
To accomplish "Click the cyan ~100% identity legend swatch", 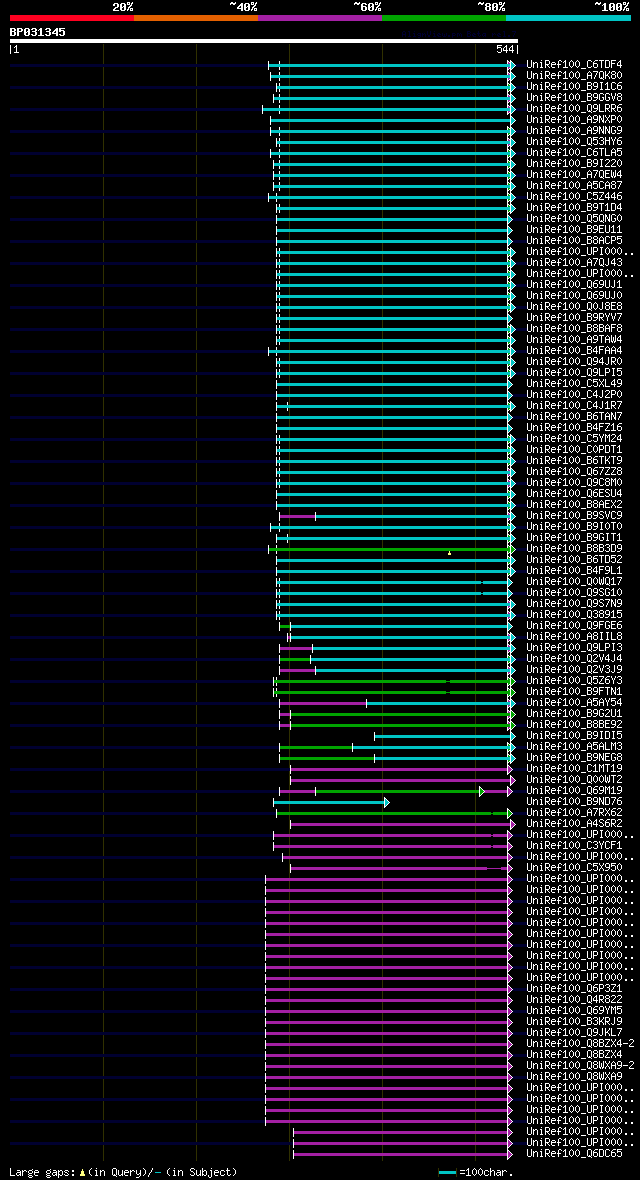I will tap(568, 17).
